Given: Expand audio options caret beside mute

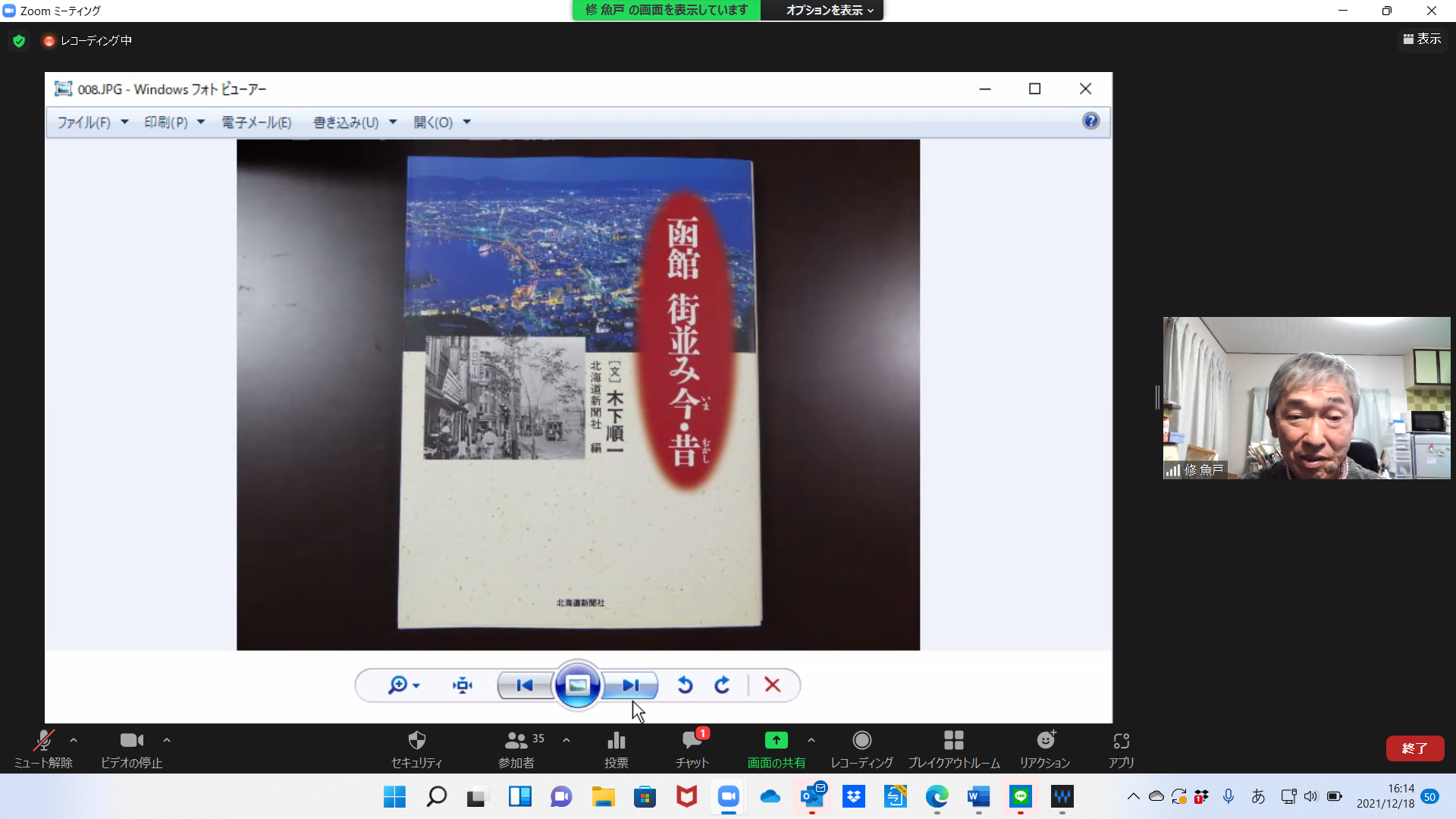Looking at the screenshot, I should pos(74,740).
